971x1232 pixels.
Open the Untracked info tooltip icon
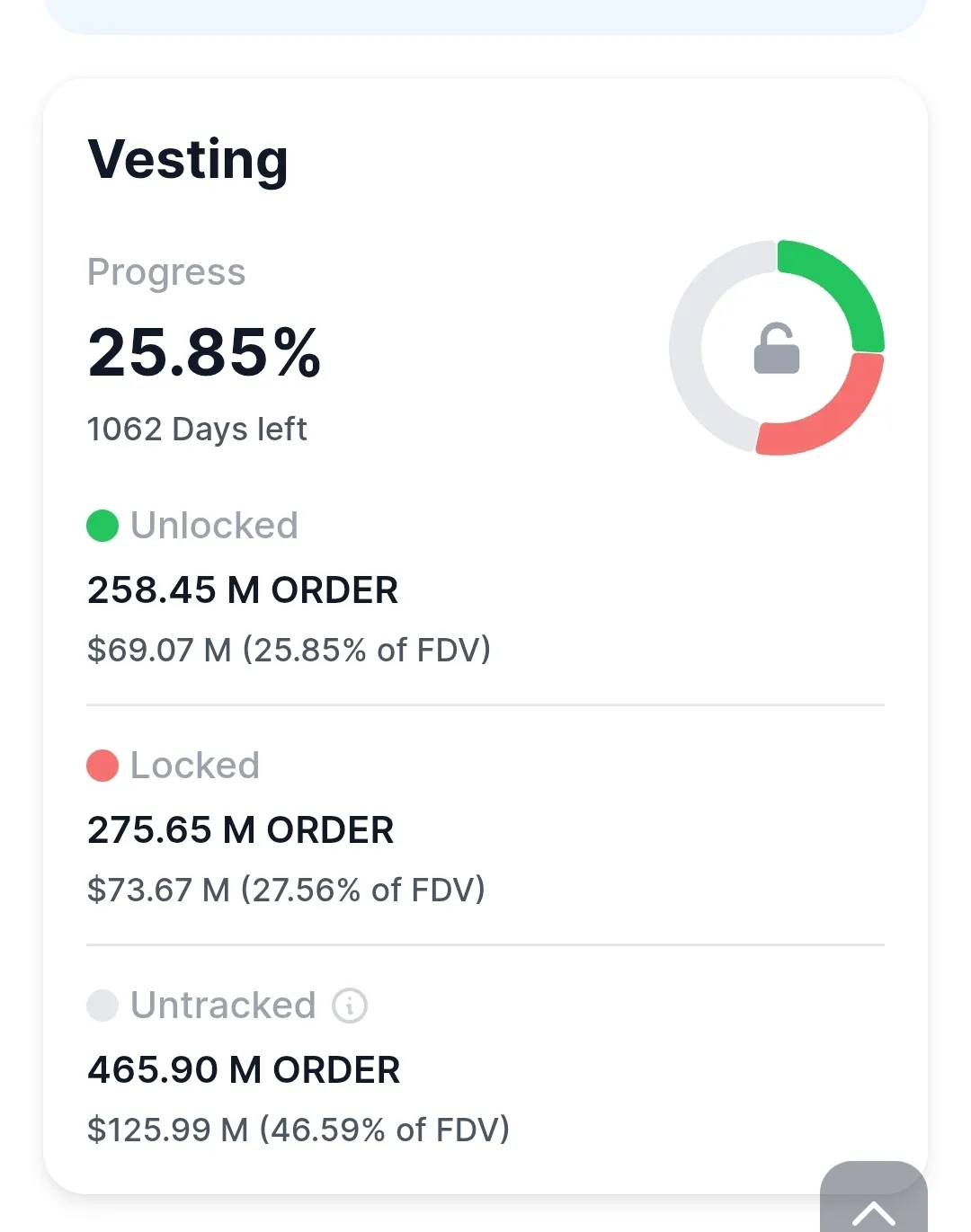coord(350,1006)
